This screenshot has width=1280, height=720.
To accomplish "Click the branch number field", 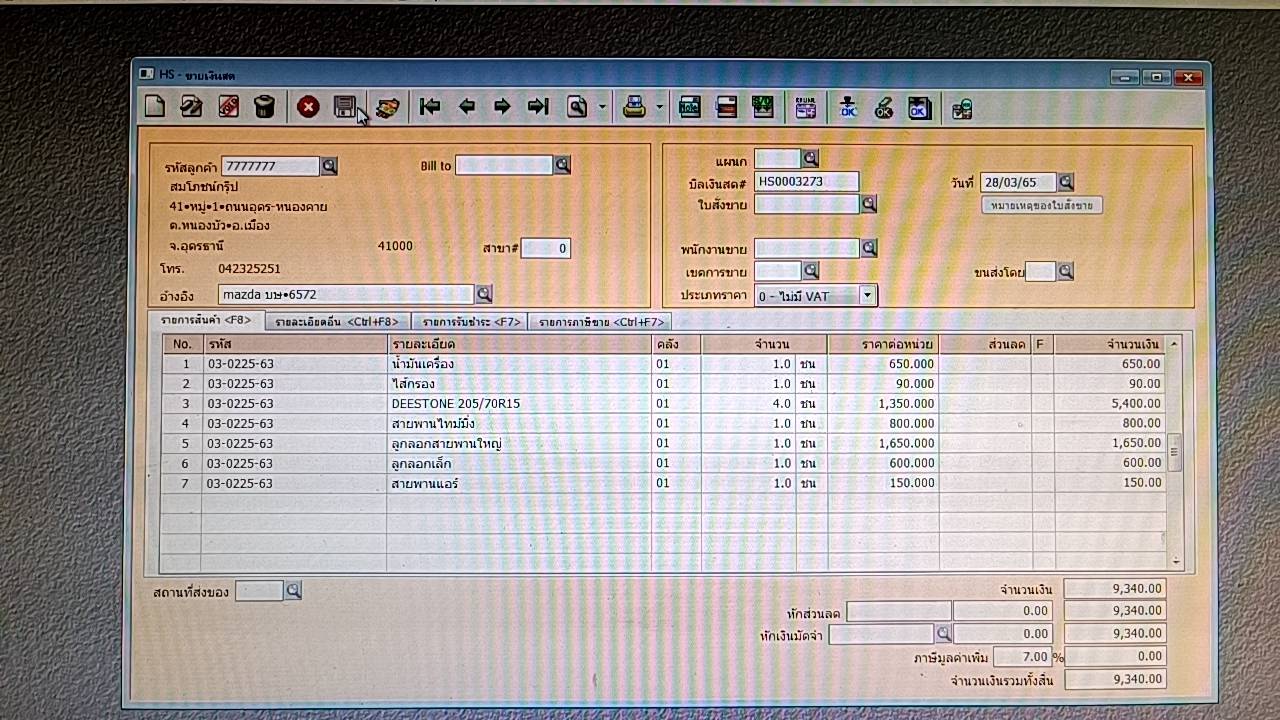I will pyautogui.click(x=545, y=248).
